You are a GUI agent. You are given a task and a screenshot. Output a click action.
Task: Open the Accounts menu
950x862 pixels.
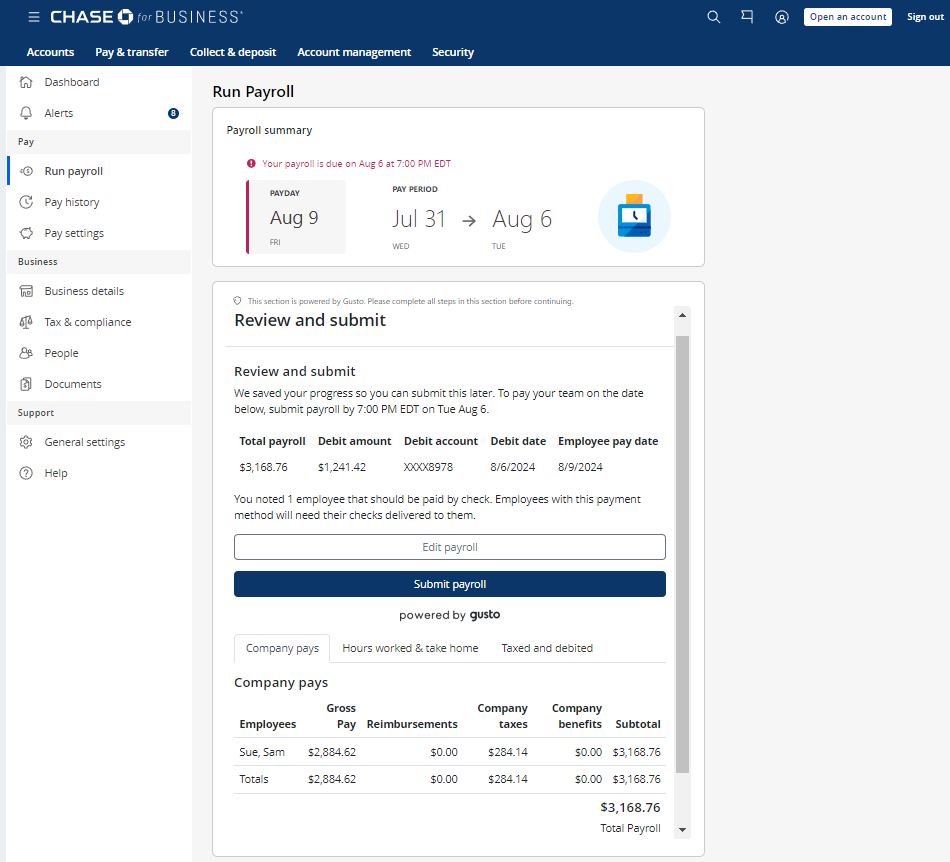(50, 52)
